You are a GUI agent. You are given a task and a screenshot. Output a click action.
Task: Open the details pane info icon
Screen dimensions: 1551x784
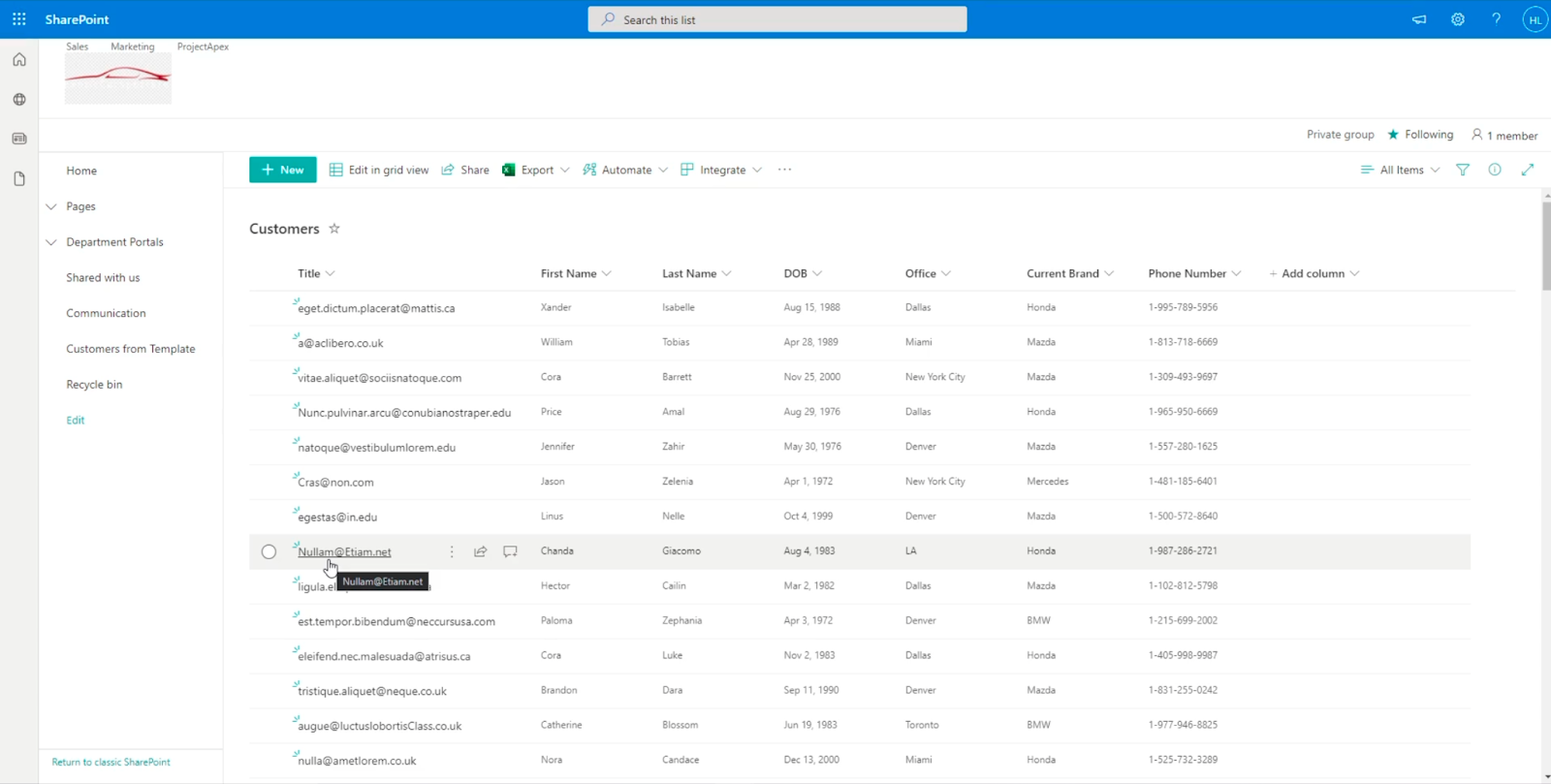pyautogui.click(x=1495, y=170)
